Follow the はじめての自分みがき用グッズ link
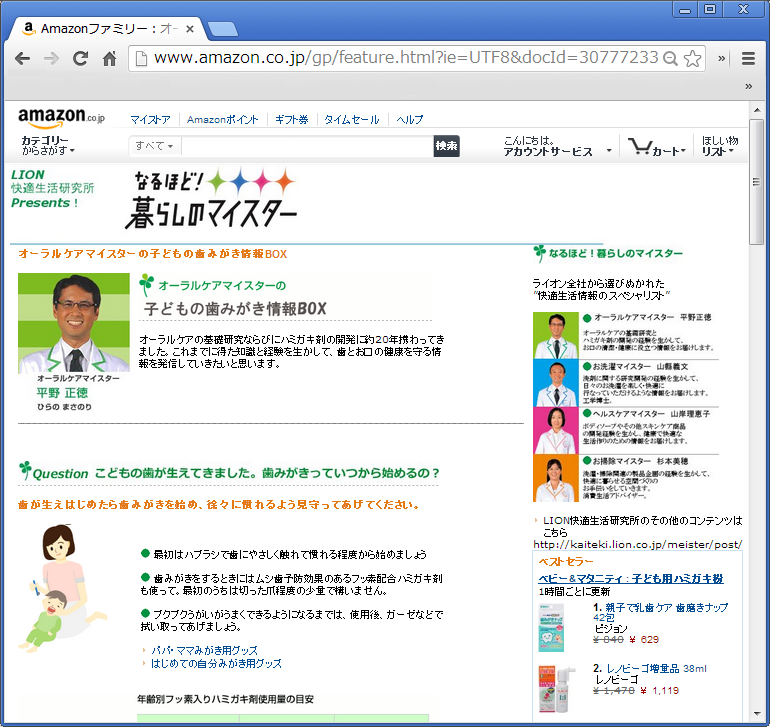 coord(217,663)
